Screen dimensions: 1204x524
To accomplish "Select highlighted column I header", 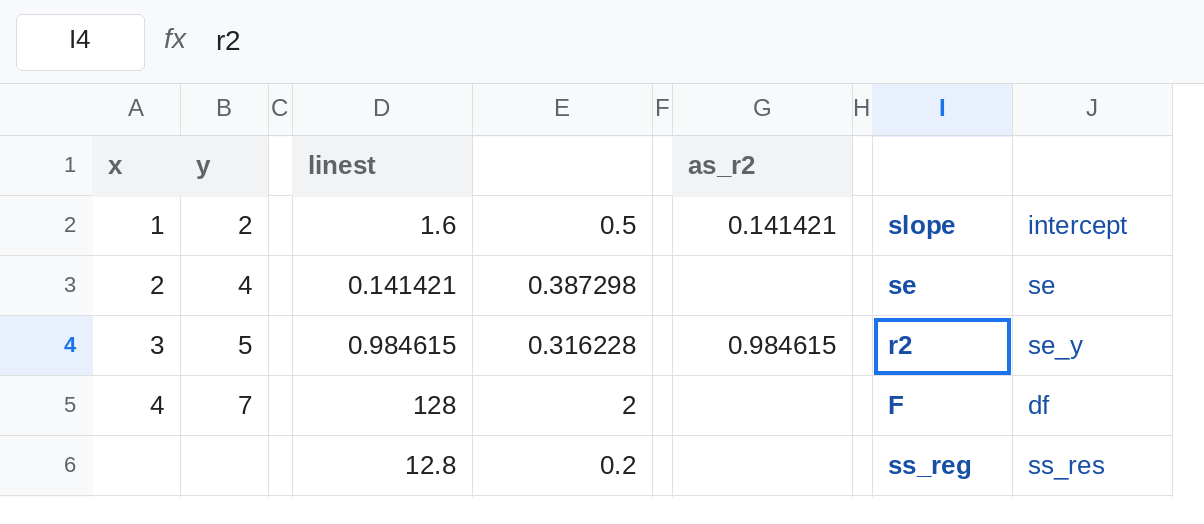I will [942, 109].
